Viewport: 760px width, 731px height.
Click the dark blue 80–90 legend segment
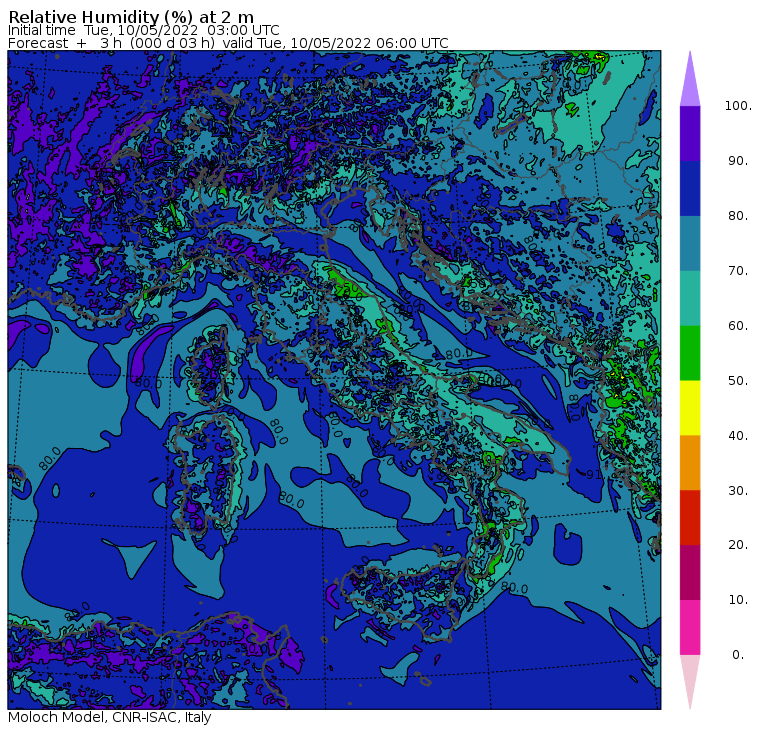[690, 188]
